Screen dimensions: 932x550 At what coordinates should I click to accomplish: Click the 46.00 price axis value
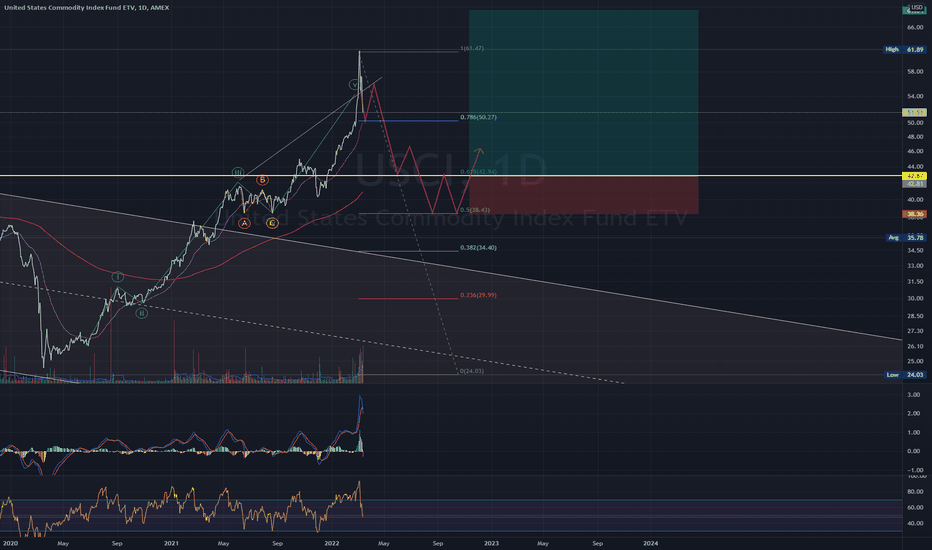915,152
